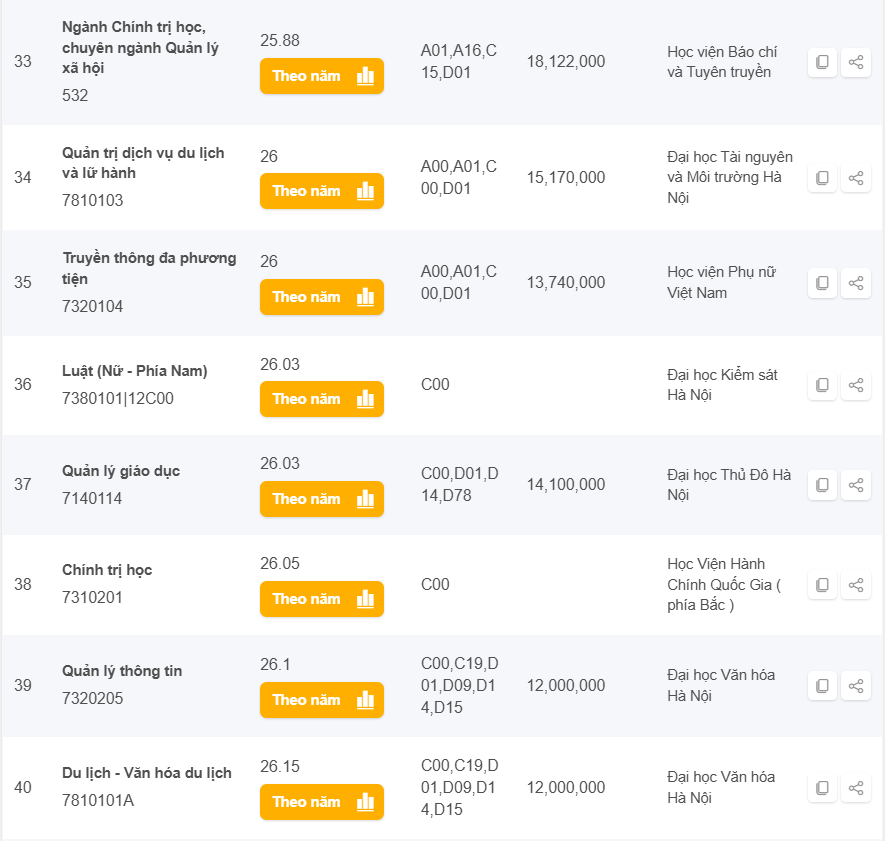Open Theo năm for Chính trị học
Viewport: 885px width, 841px height.
(321, 599)
